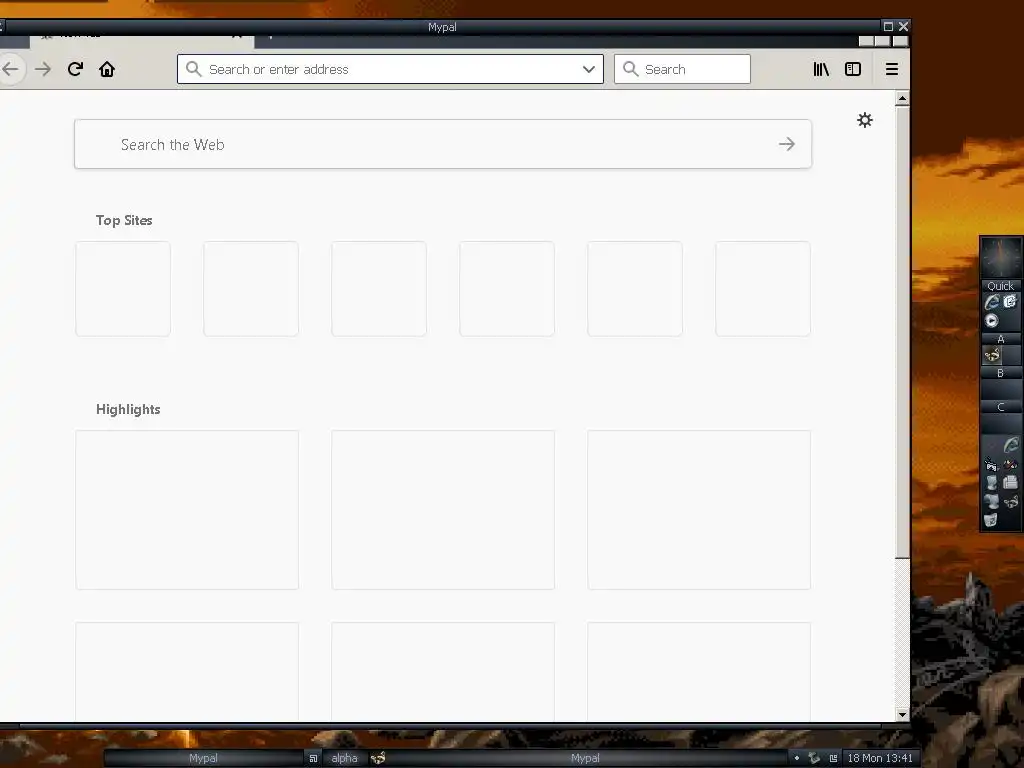Open the home page via house icon
This screenshot has width=1024, height=768.
107,69
